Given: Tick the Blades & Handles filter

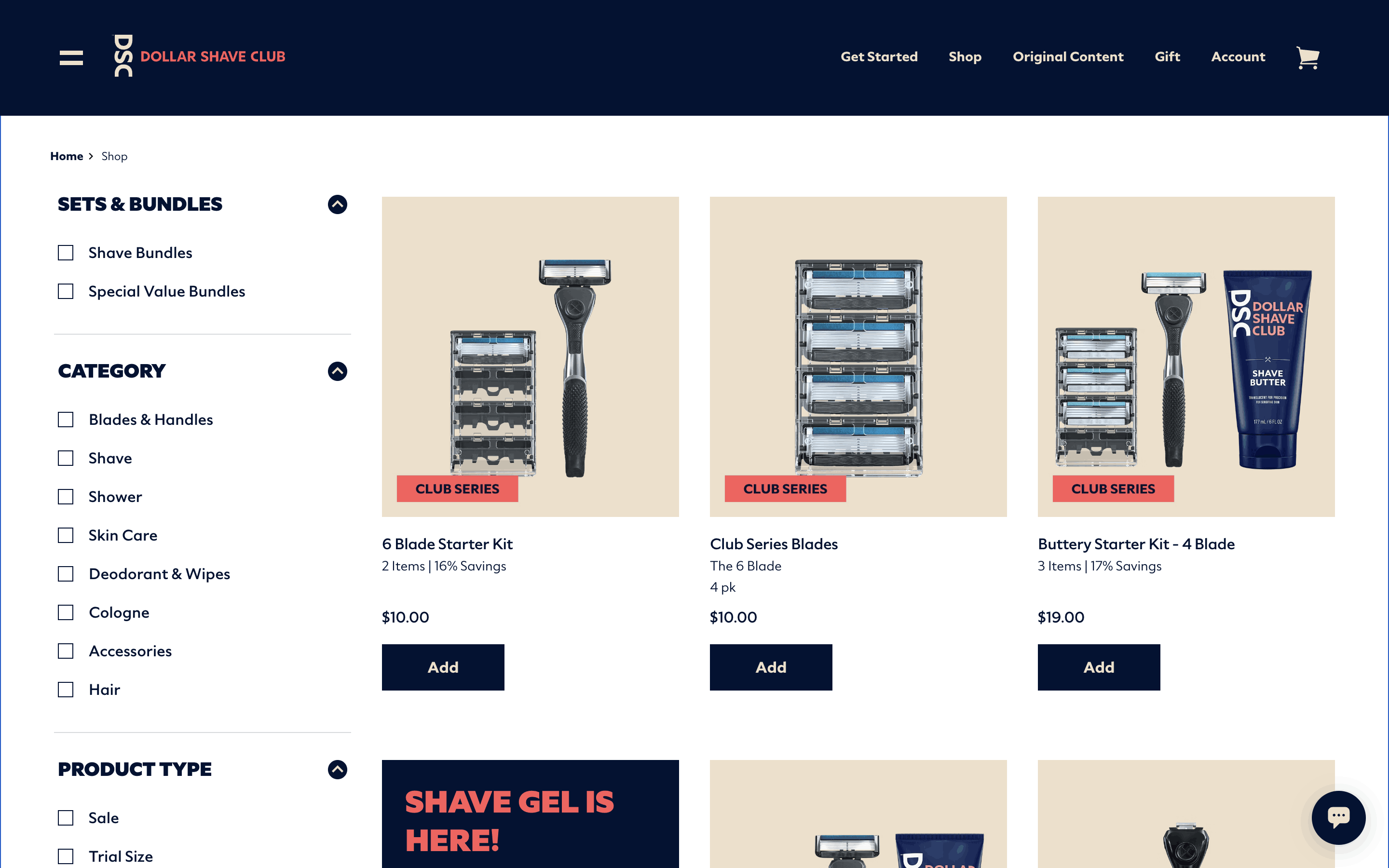Looking at the screenshot, I should coord(66,420).
